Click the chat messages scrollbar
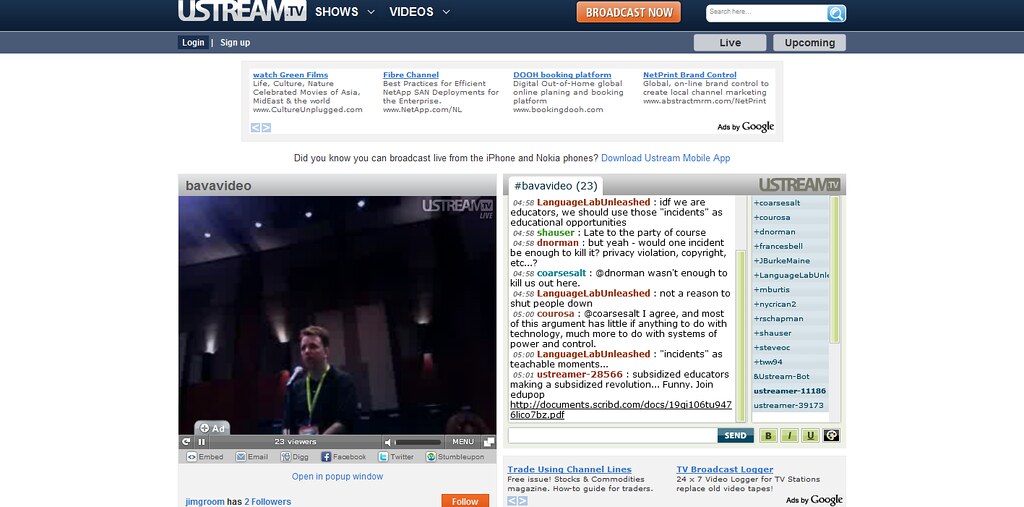The height and width of the screenshot is (507, 1024). (741, 336)
